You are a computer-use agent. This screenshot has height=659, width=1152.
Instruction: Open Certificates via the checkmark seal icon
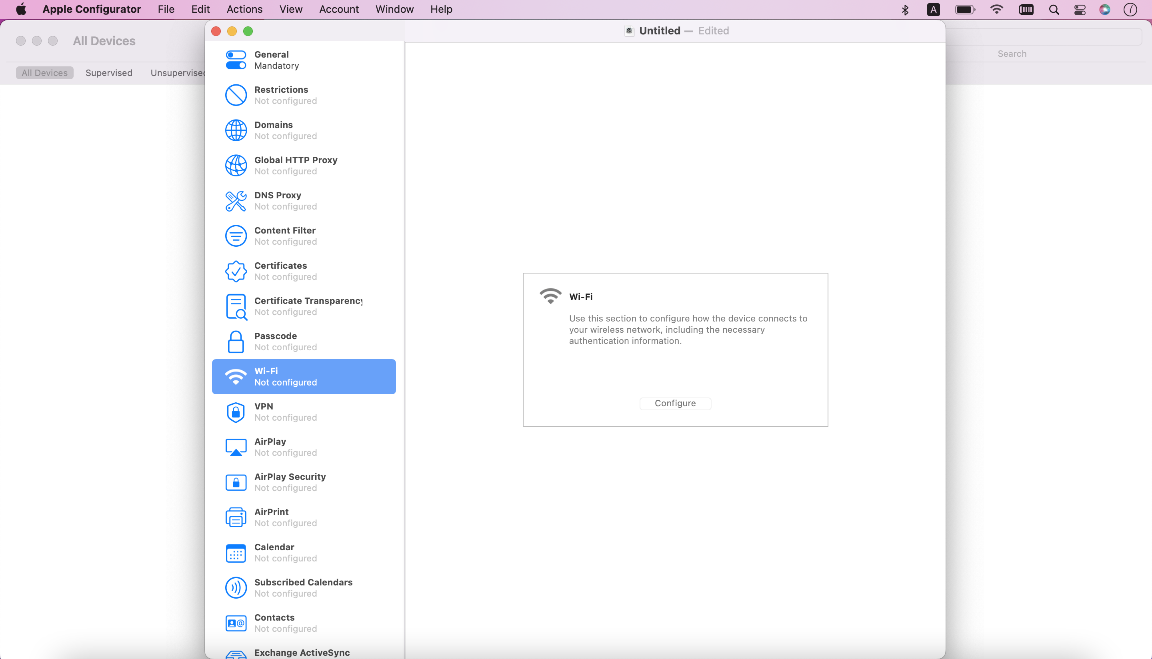(x=236, y=272)
